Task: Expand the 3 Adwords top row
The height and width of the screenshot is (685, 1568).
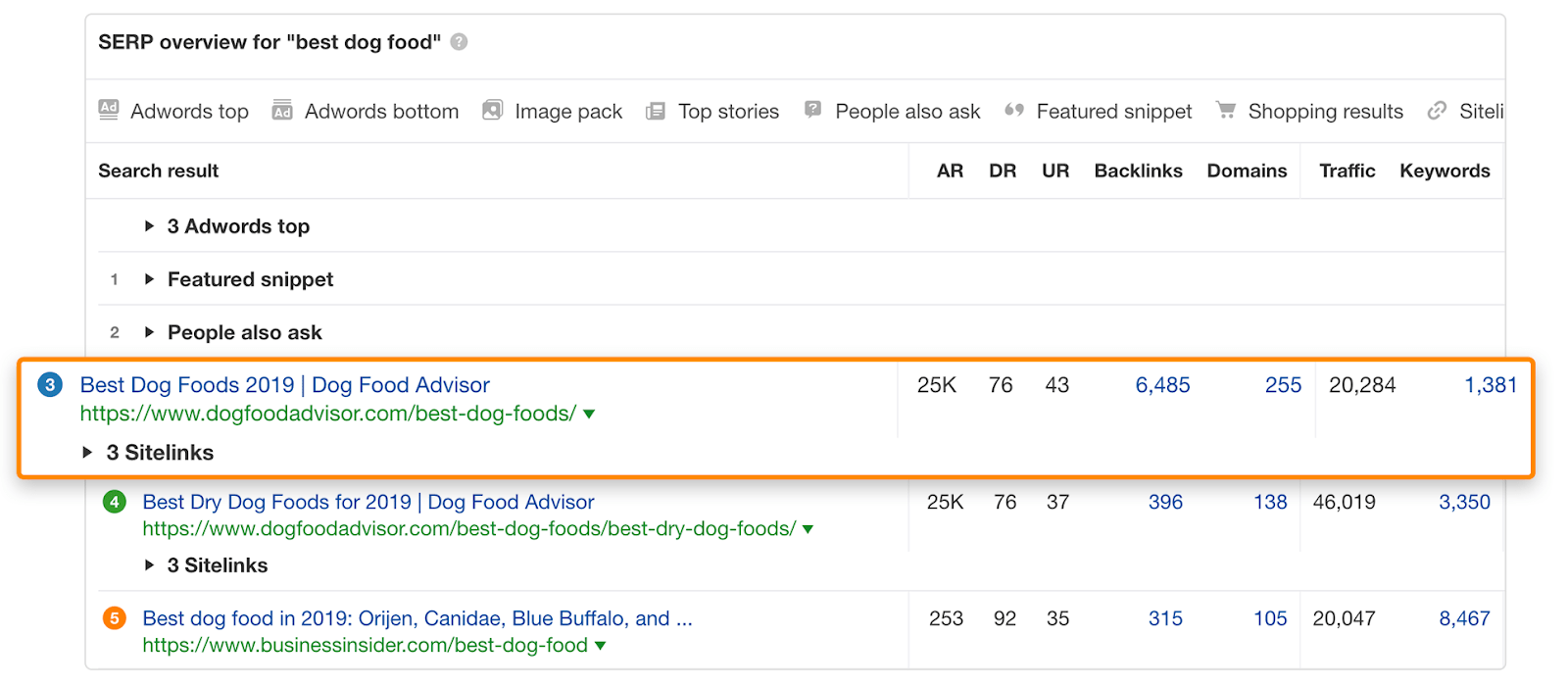Action: click(148, 225)
